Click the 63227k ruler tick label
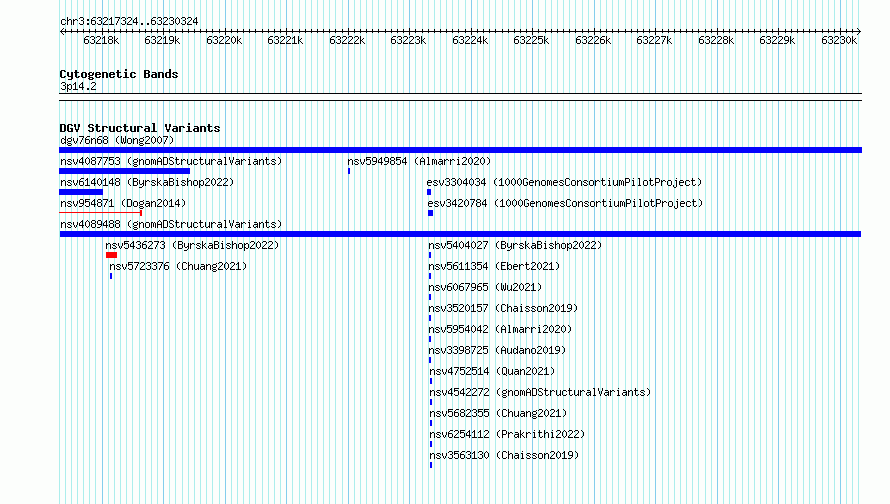The height and width of the screenshot is (504, 890). pos(654,40)
